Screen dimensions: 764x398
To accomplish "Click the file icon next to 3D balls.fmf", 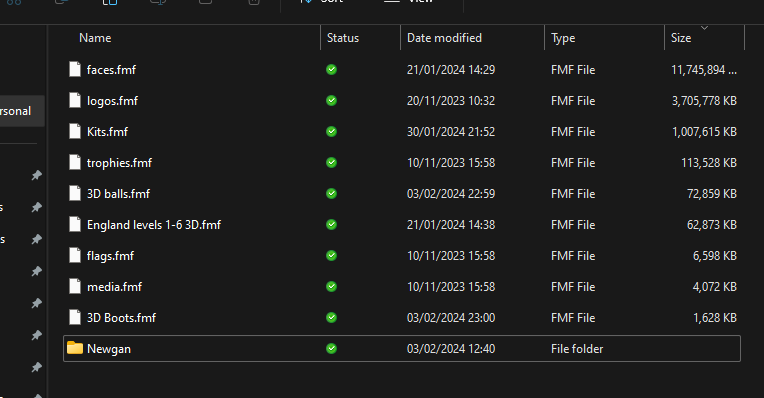I will click(x=75, y=193).
